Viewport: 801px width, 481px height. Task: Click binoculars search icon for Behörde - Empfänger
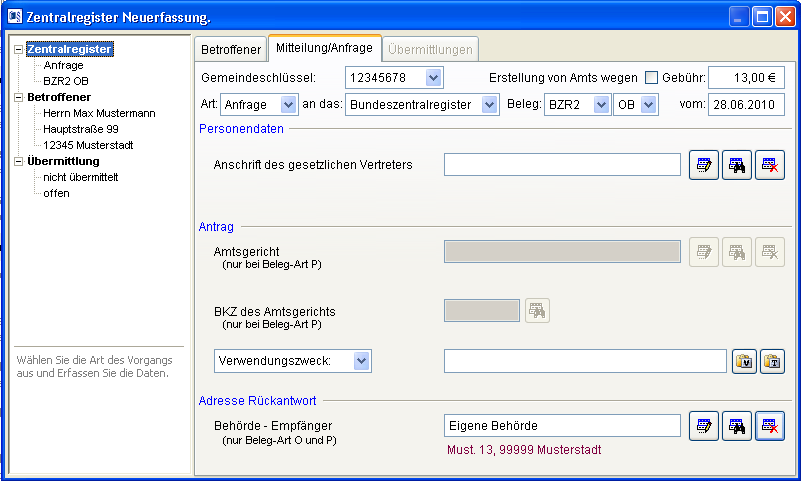[737, 426]
